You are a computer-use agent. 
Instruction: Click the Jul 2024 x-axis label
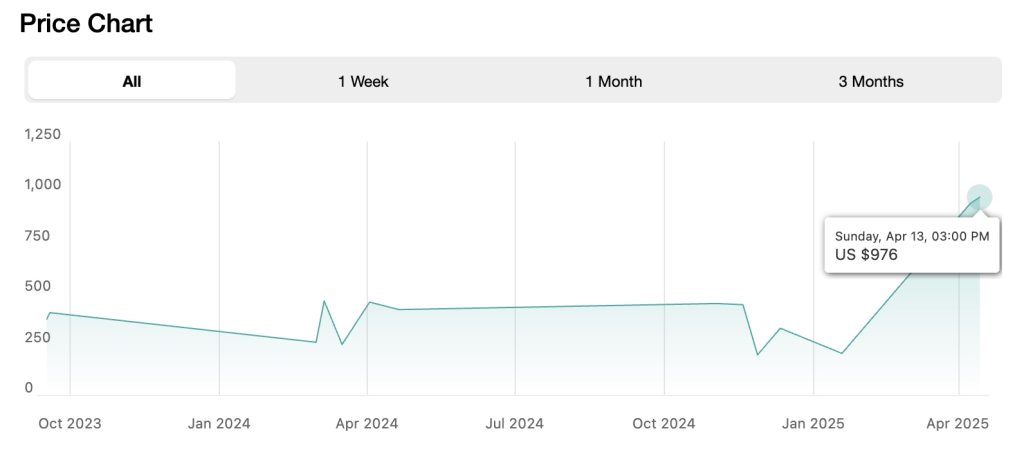click(x=515, y=424)
